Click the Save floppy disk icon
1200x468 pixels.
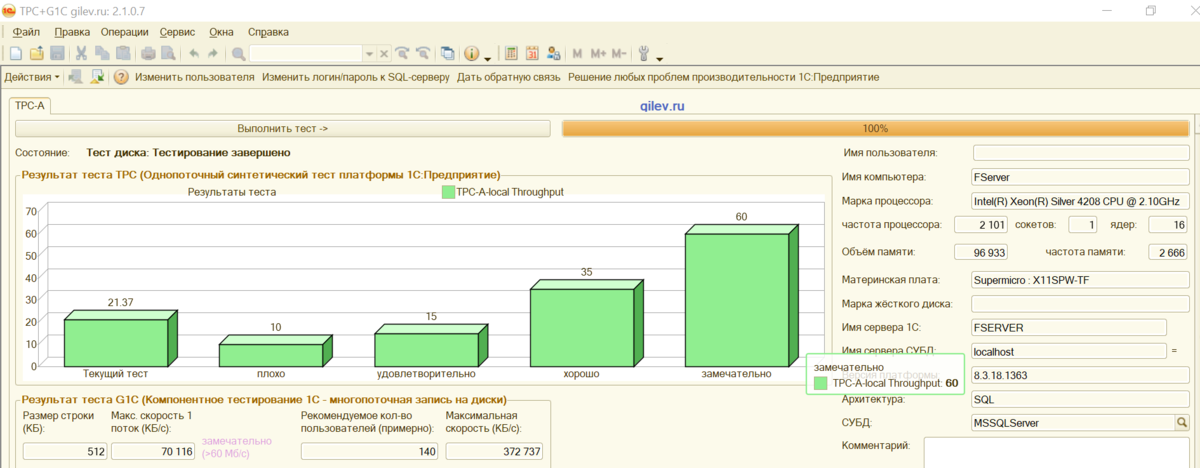[x=57, y=53]
